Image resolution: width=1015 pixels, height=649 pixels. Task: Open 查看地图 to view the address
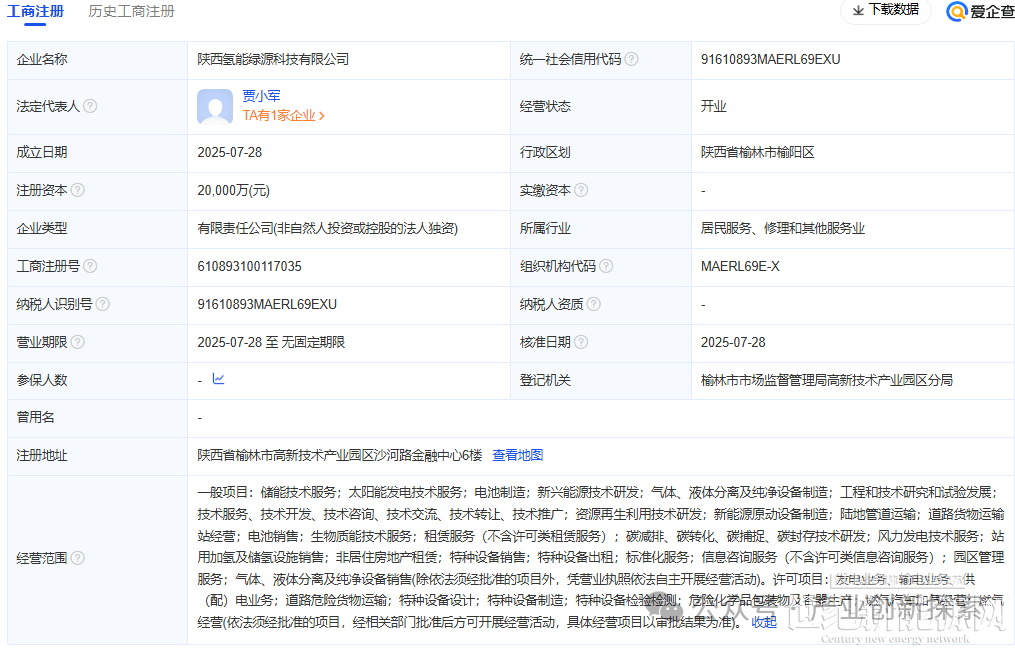click(x=520, y=454)
